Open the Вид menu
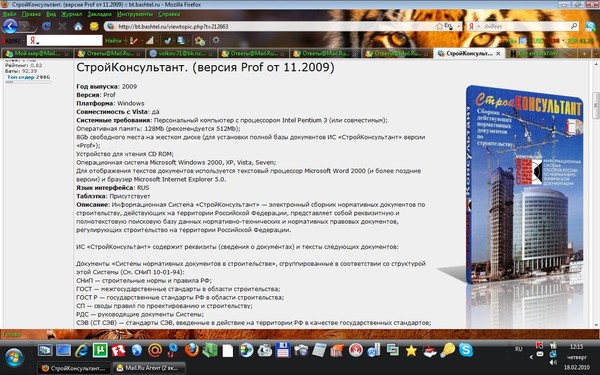Image resolution: width=600 pixels, height=375 pixels. [x=51, y=14]
